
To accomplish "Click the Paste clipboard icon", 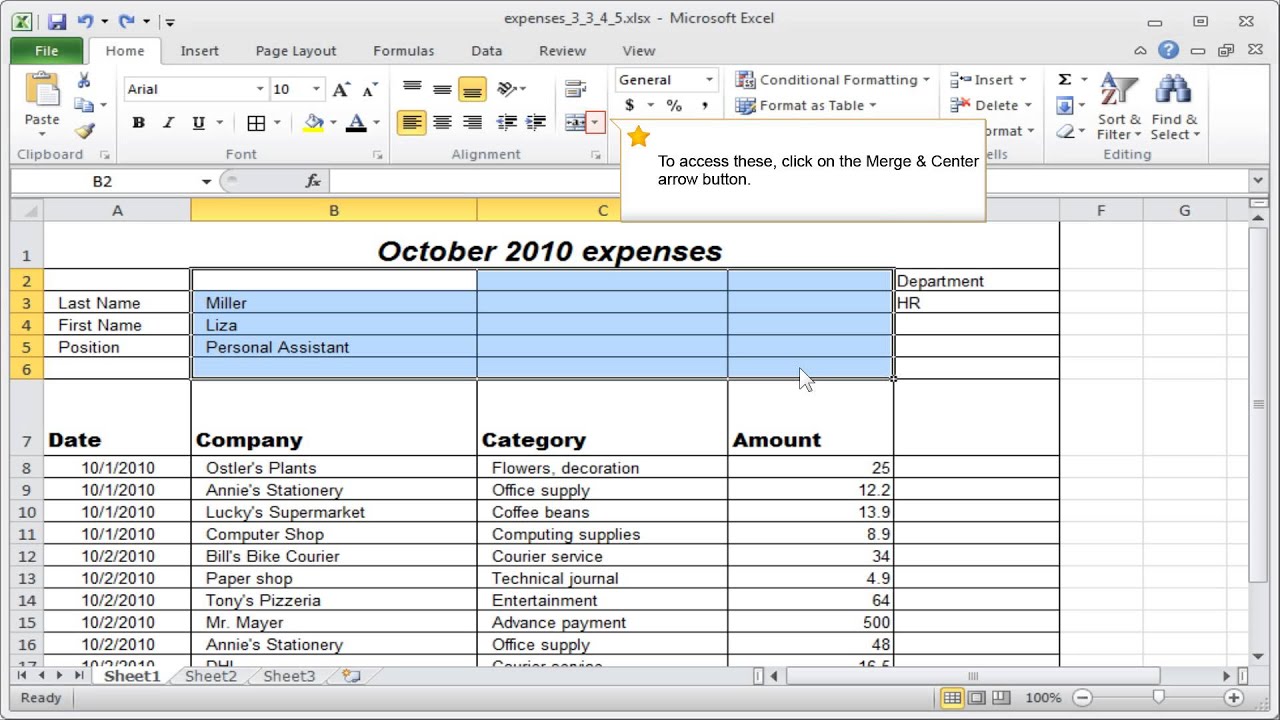I will [x=42, y=90].
